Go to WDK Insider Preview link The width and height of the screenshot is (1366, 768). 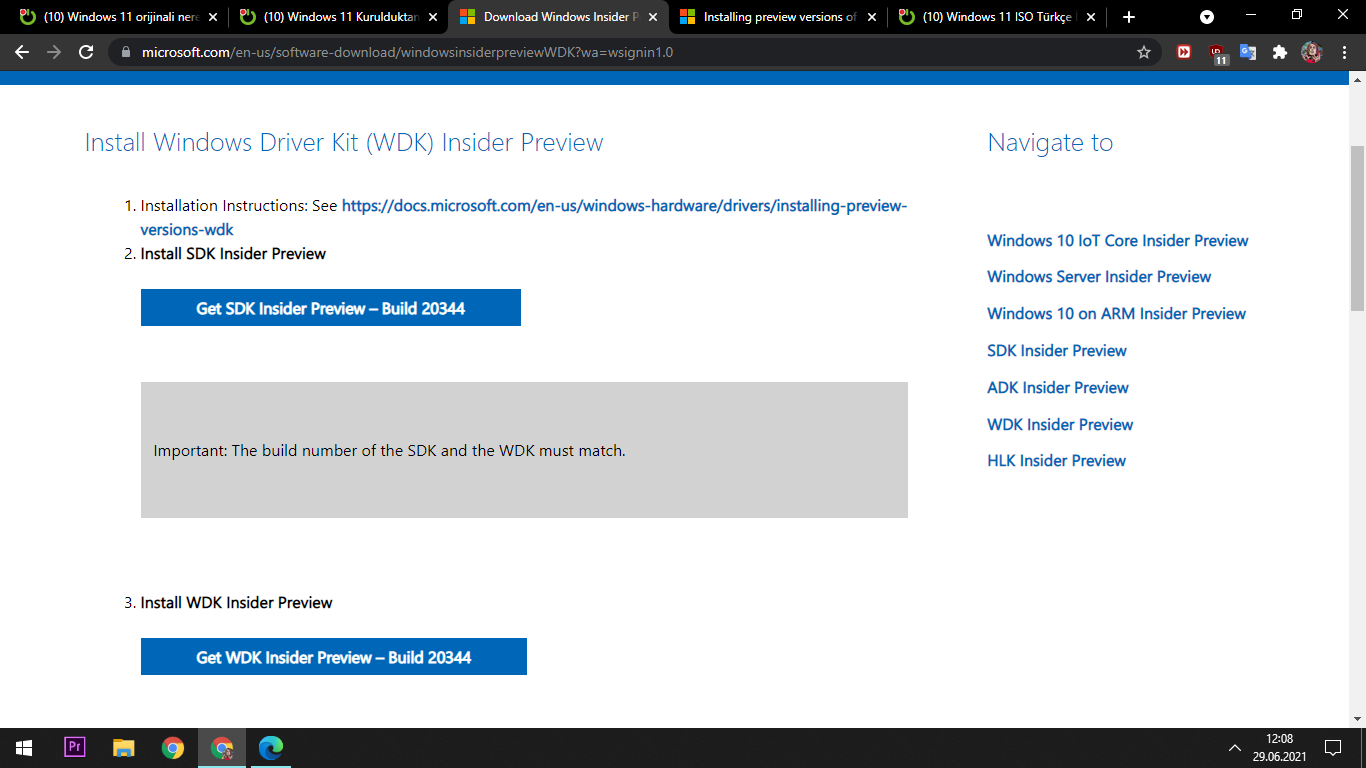tap(1060, 425)
